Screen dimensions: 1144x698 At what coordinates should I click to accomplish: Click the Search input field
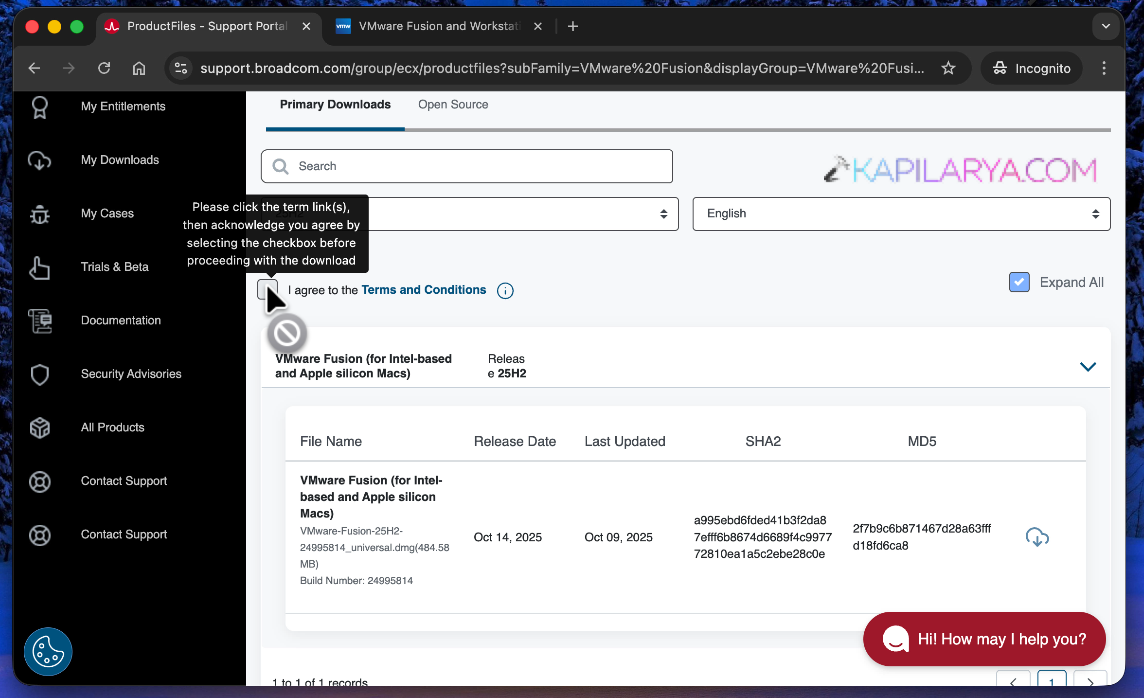467,166
